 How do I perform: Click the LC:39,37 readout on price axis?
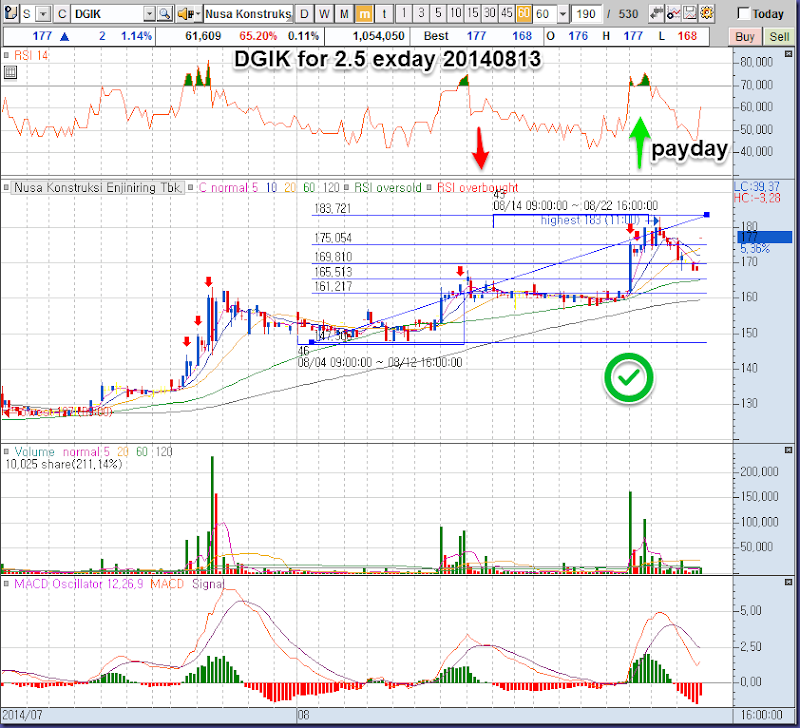pyautogui.click(x=757, y=187)
